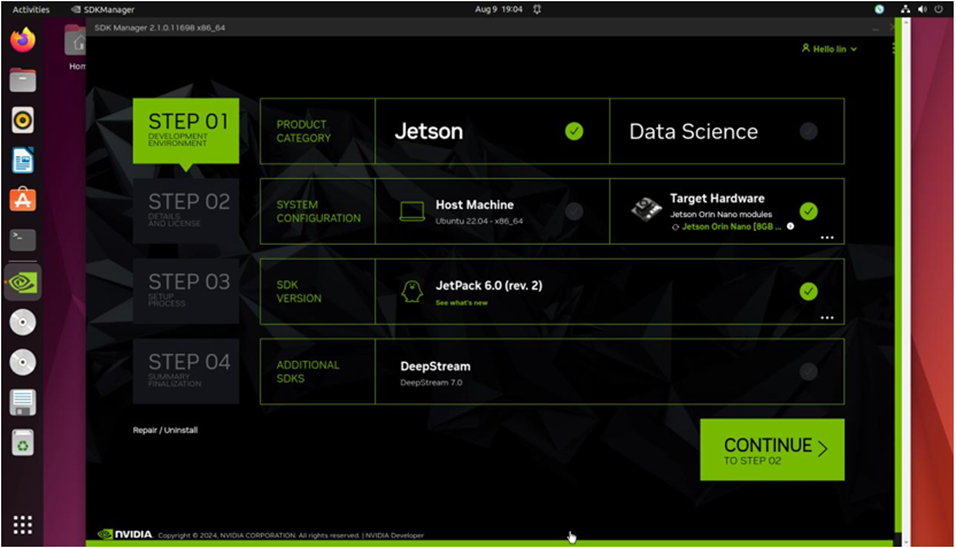Click the teal tray indicator icon
The image size is (956, 548).
tap(879, 9)
